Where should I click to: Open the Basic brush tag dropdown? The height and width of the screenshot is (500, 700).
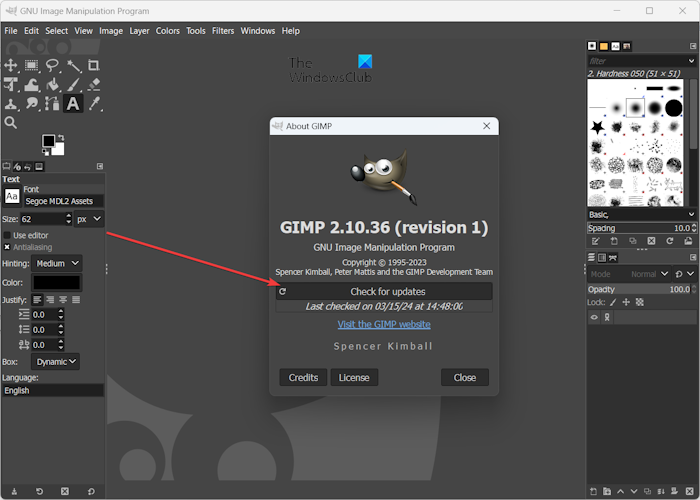coord(642,215)
